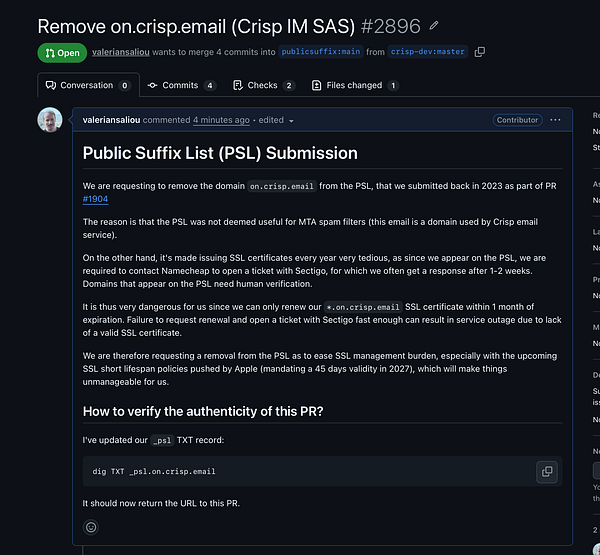Open the Commits tab

point(182,85)
